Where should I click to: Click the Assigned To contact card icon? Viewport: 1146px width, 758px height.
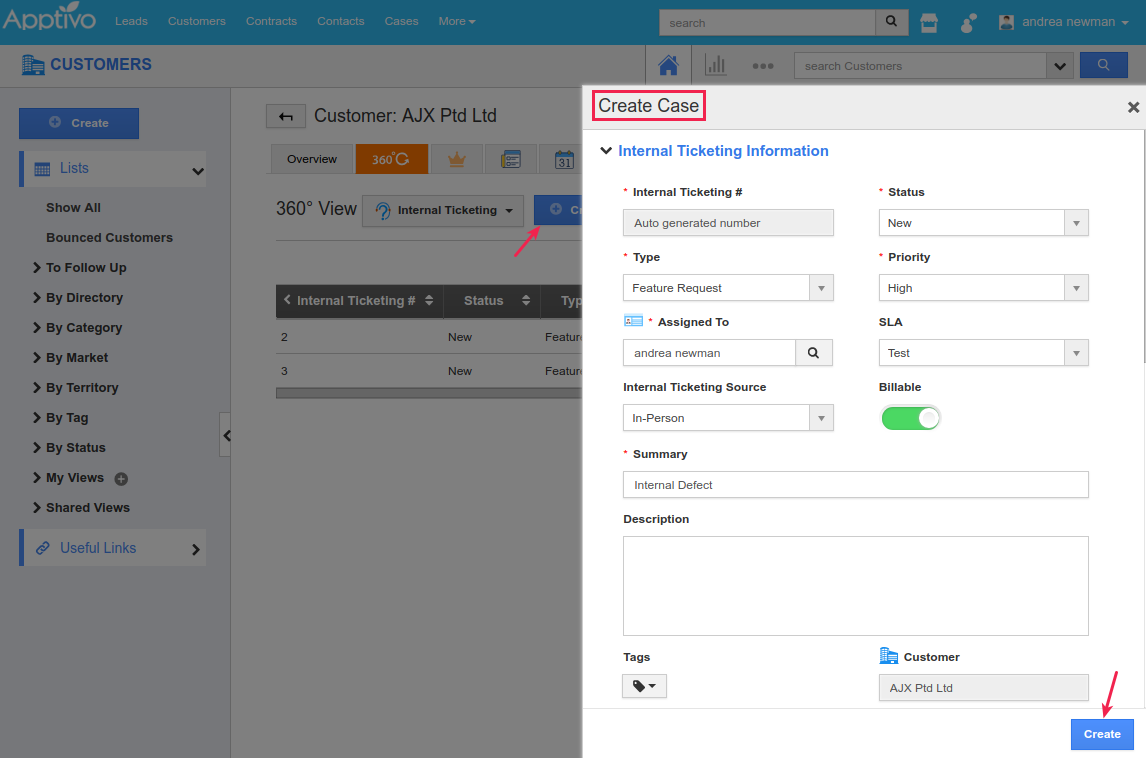(633, 321)
